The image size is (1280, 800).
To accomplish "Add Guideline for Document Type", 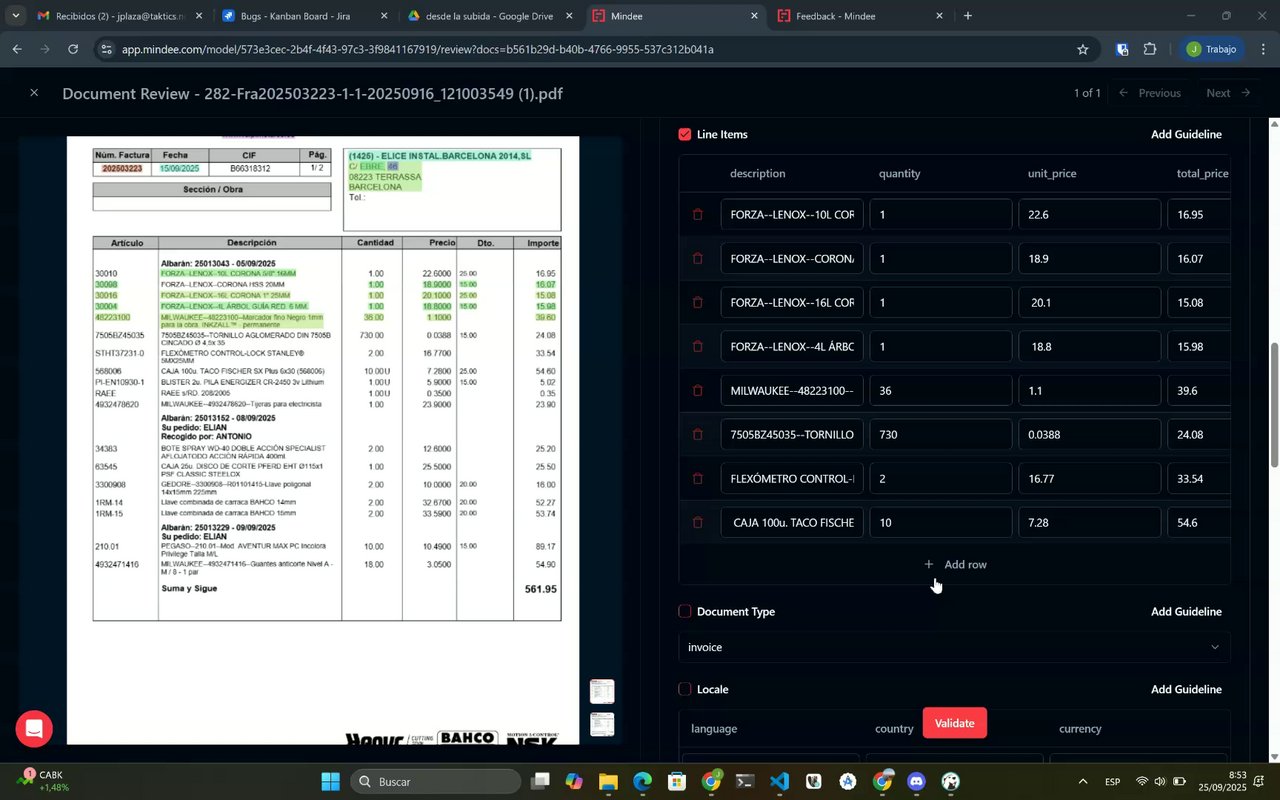I will (1186, 611).
